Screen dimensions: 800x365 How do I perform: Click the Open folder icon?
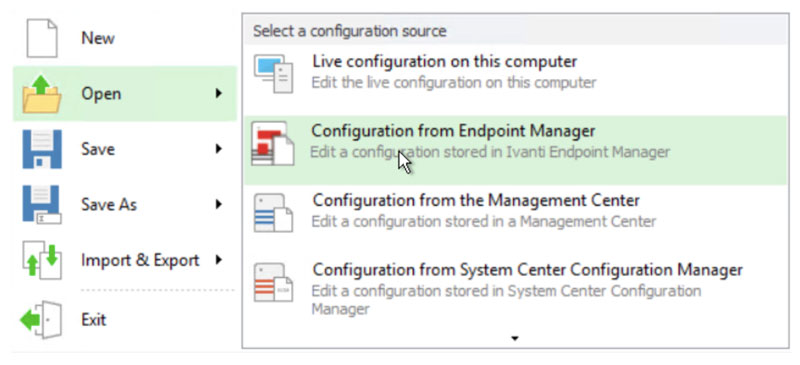pos(42,93)
